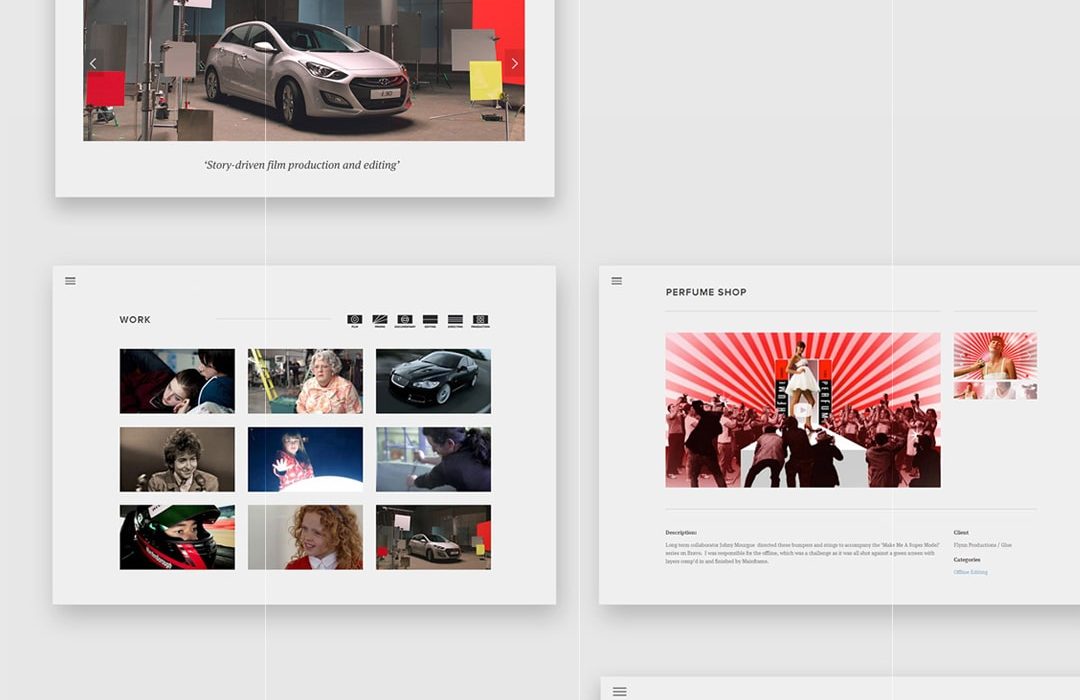Open thumbnail of the black Jaguar car

(x=433, y=381)
